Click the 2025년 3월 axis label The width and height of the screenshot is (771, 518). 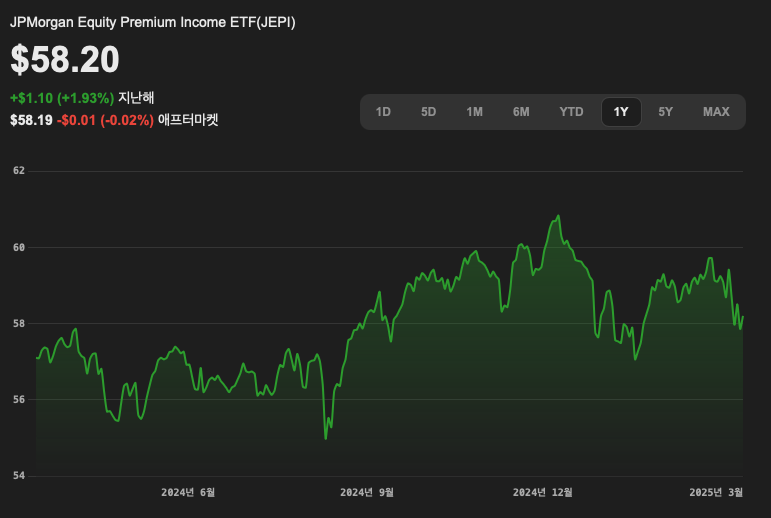click(x=716, y=492)
